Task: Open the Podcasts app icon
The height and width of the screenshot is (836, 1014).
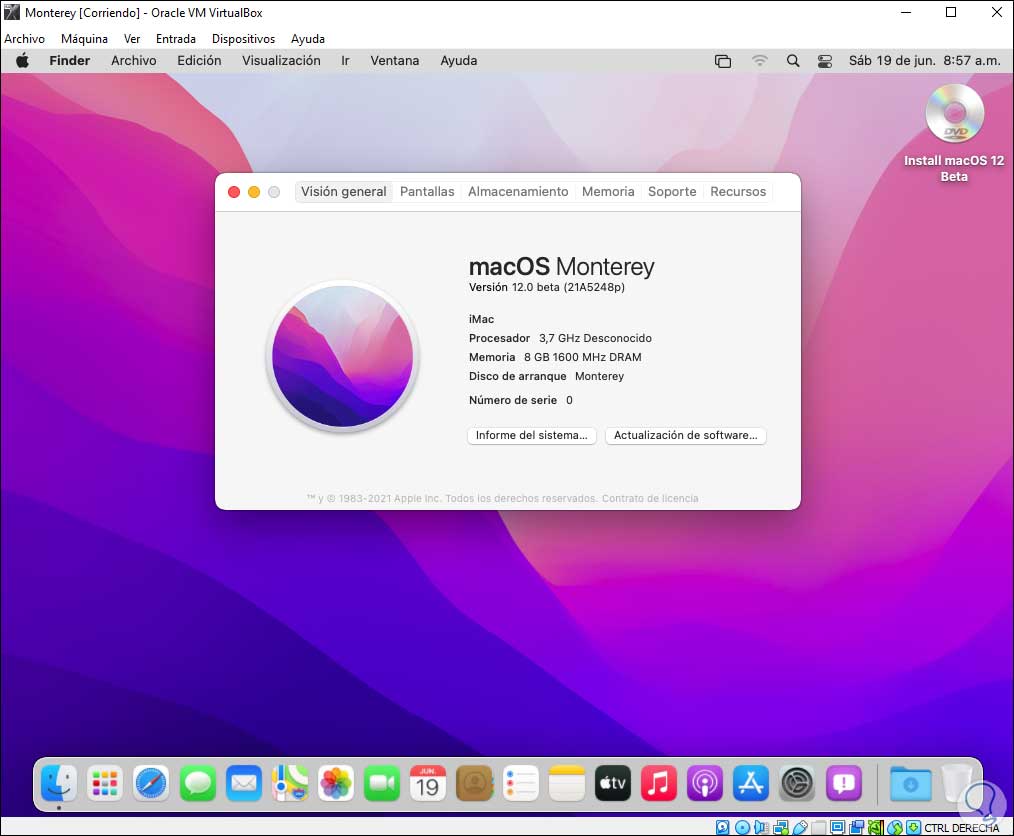Action: [x=705, y=784]
